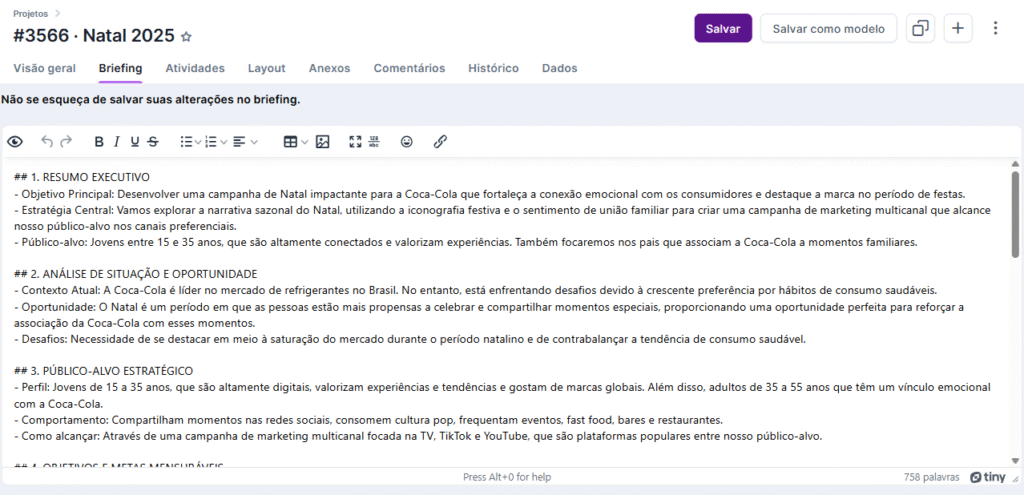Click the 'Como alcançar' line
1024x495 pixels.
417,436
